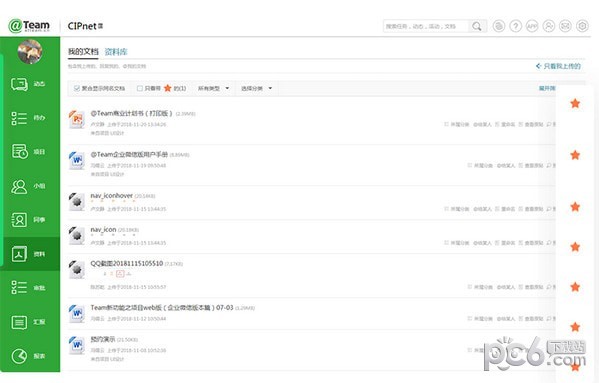Enable the 只看带星 starred-only checkbox
Screen dimensions: 599x383
[139, 88]
